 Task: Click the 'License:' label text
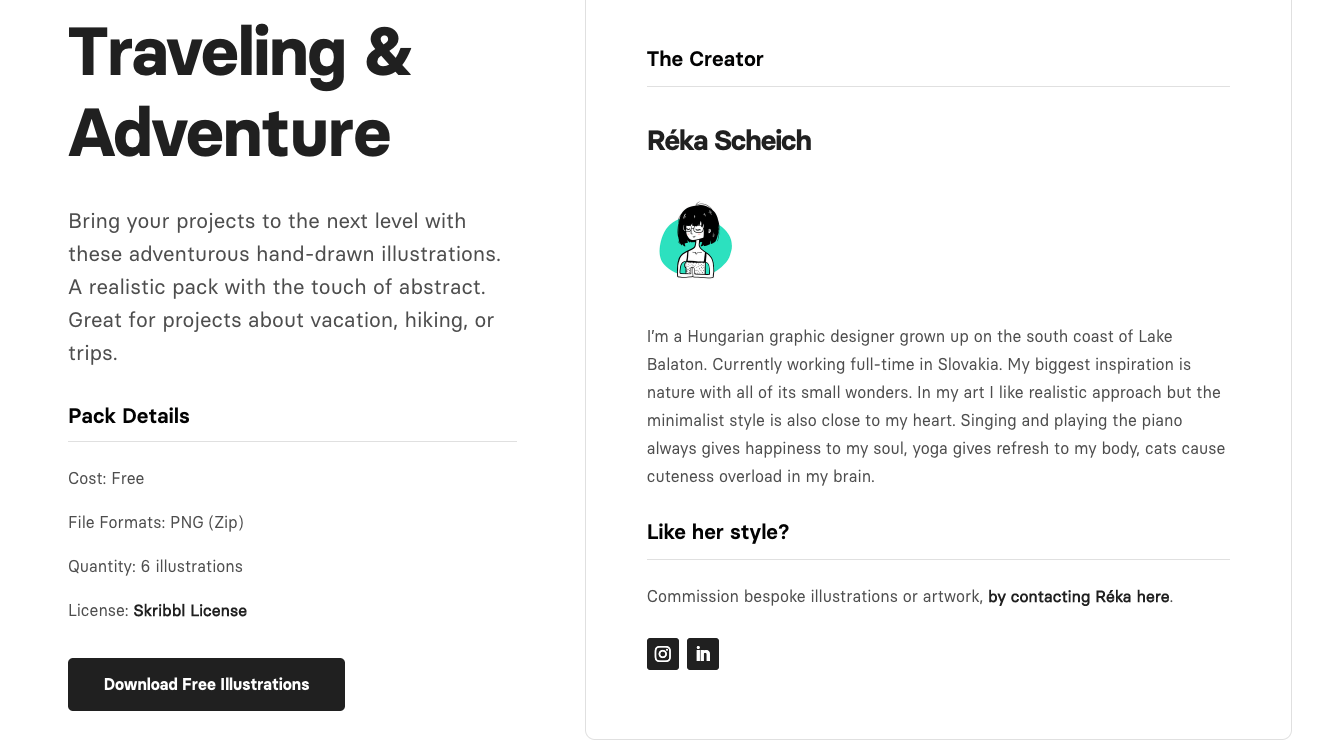click(x=98, y=611)
